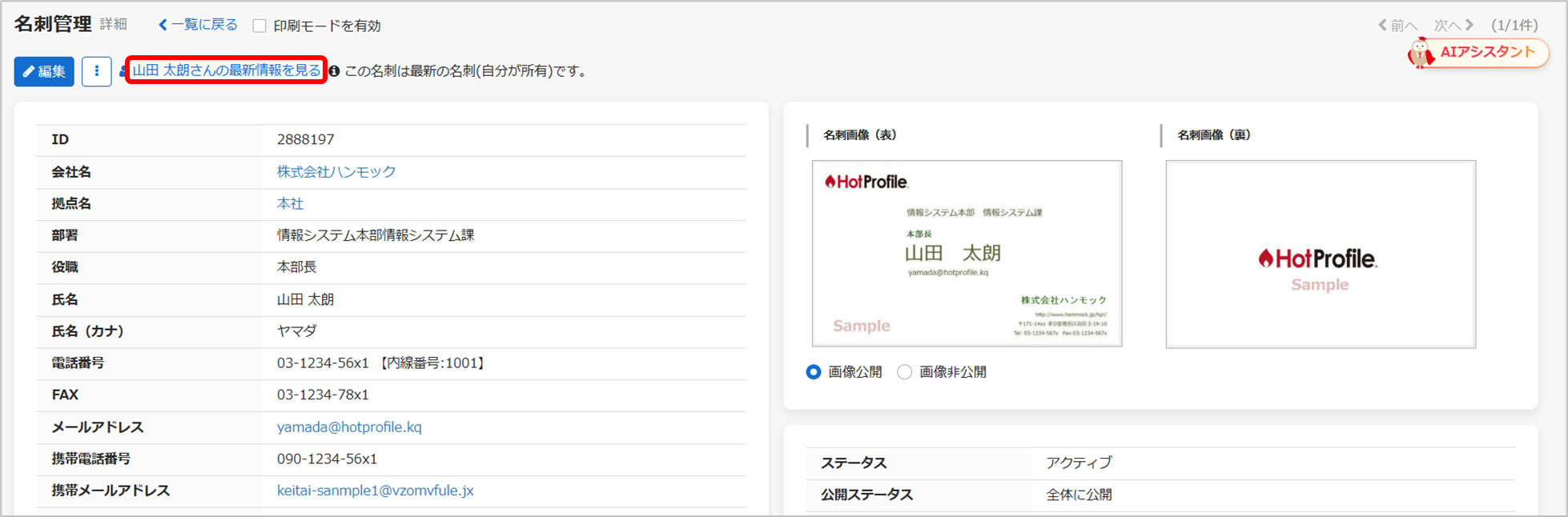This screenshot has height=517, width=1568.
Task: Click mobile email keitai-sanmple1@vzomvfule.jx
Action: pyautogui.click(x=375, y=491)
